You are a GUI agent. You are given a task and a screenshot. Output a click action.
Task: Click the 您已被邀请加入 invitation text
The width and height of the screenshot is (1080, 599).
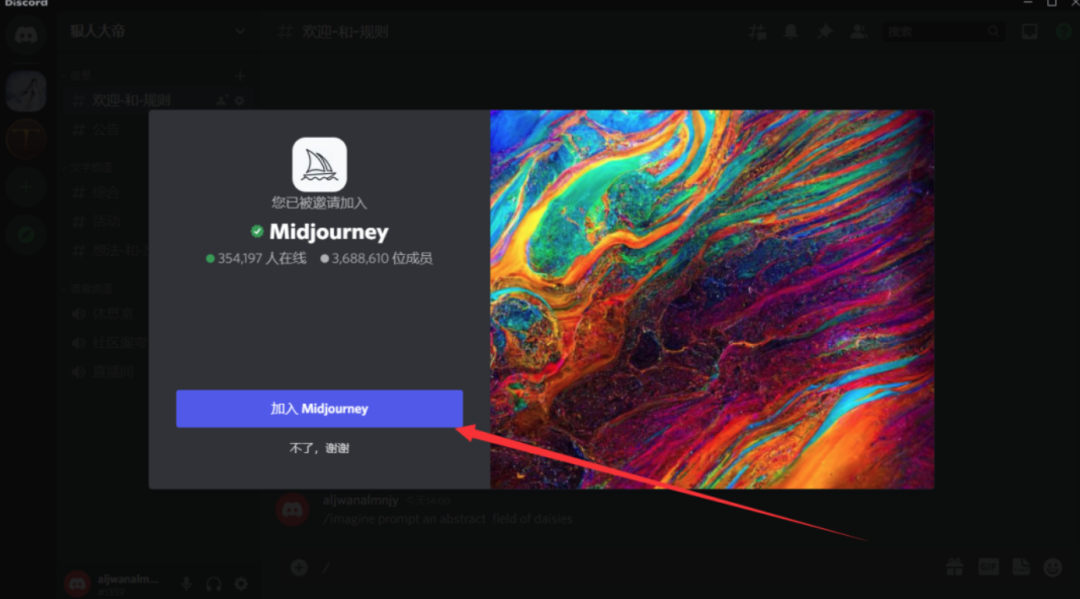[319, 203]
